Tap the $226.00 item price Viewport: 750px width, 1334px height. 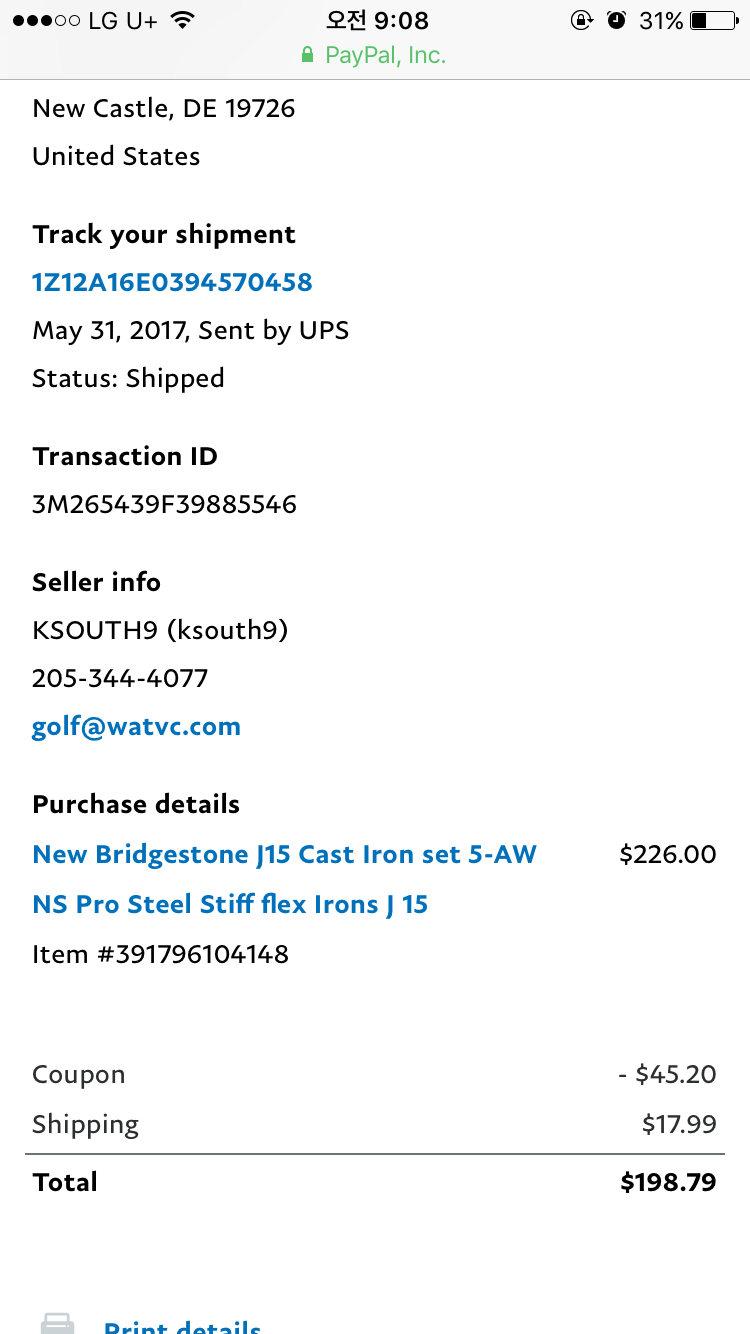[668, 854]
